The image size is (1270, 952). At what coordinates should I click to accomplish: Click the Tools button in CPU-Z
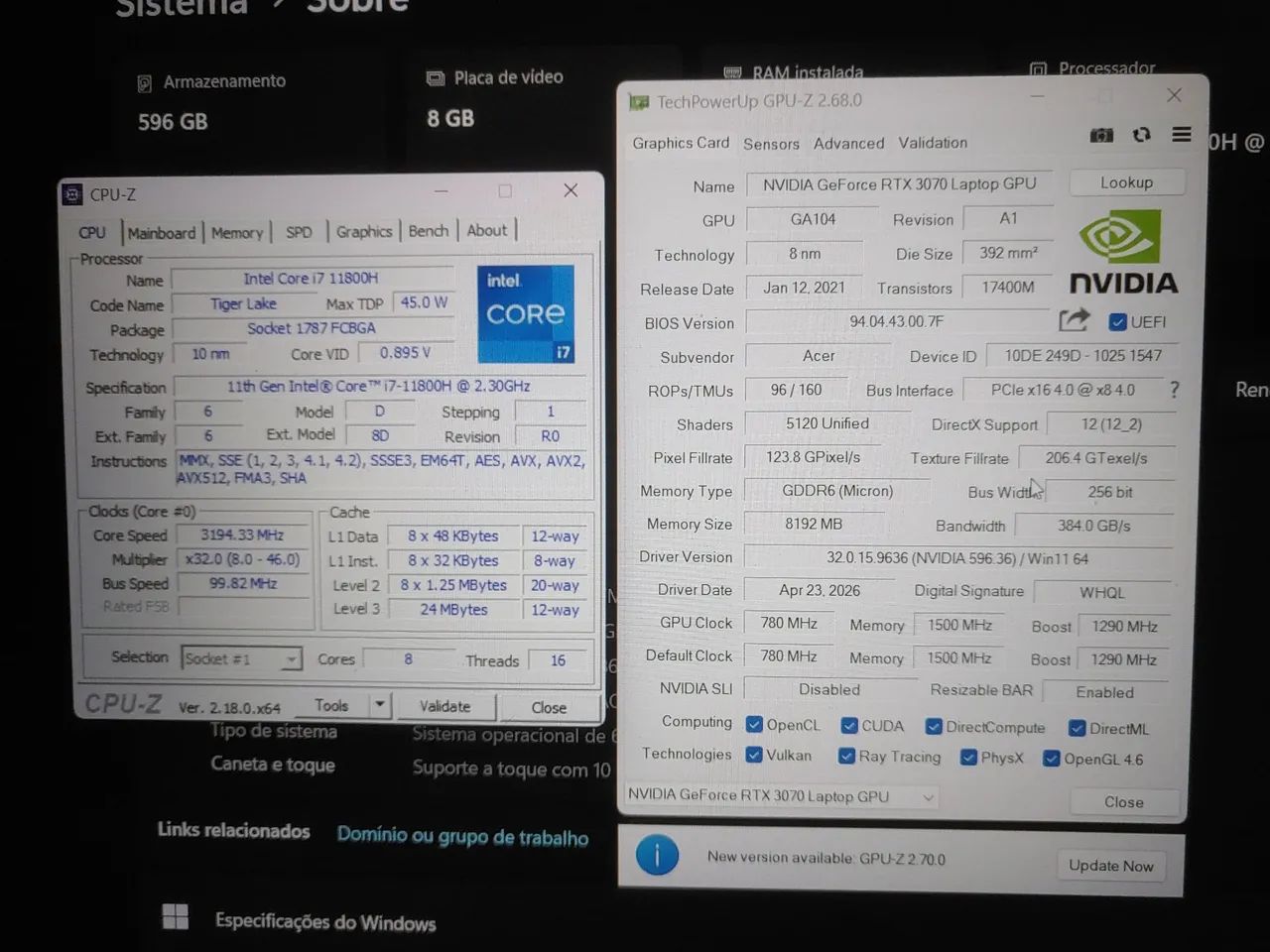pos(331,705)
